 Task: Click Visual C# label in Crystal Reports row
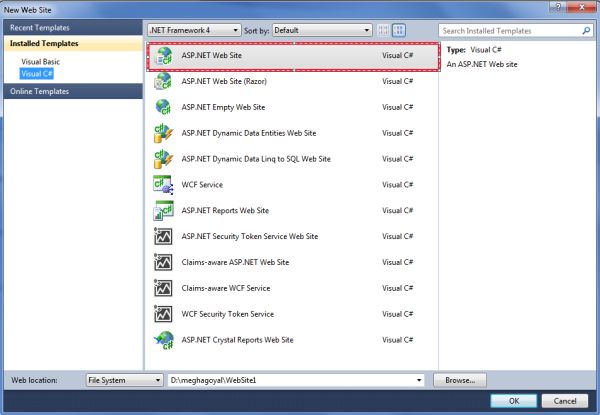click(x=398, y=340)
